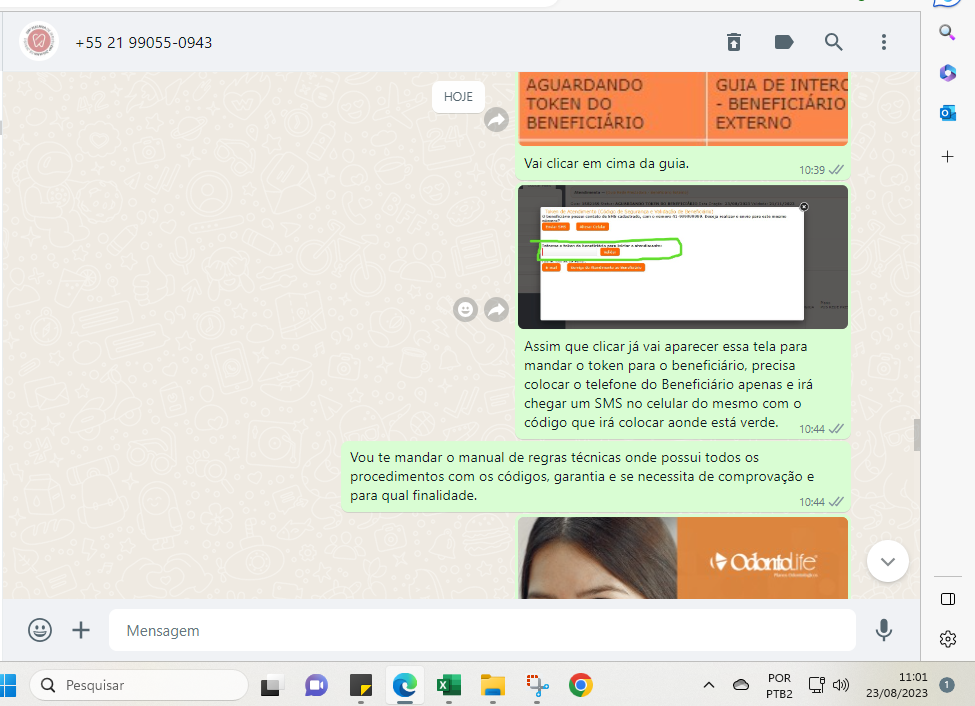Open the Edge sidebar search icon
Viewport: 975px width, 706px height.
click(947, 32)
